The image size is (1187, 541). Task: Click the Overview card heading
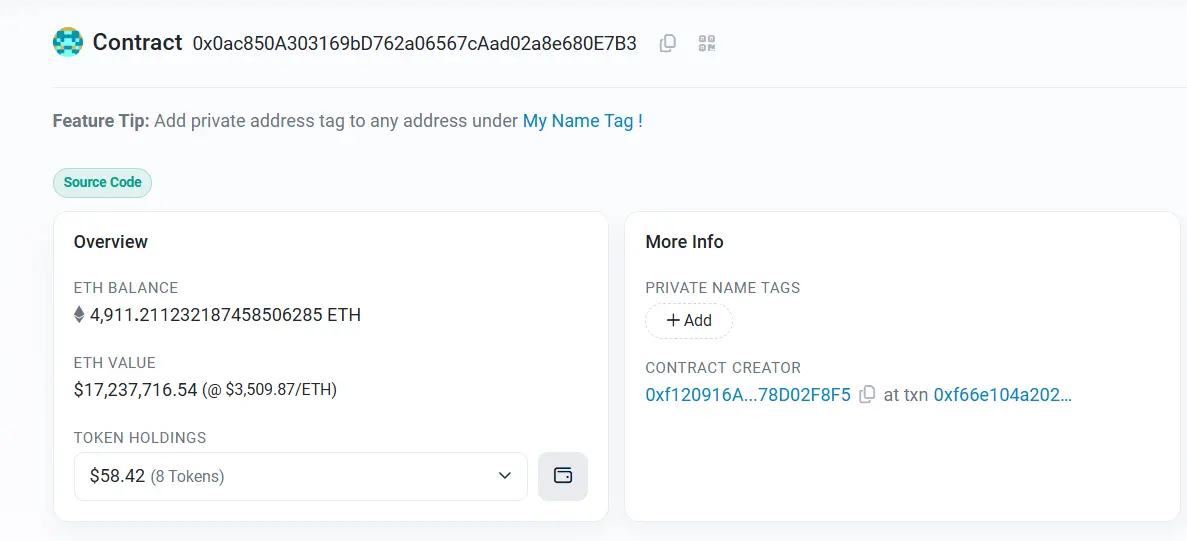(x=111, y=242)
